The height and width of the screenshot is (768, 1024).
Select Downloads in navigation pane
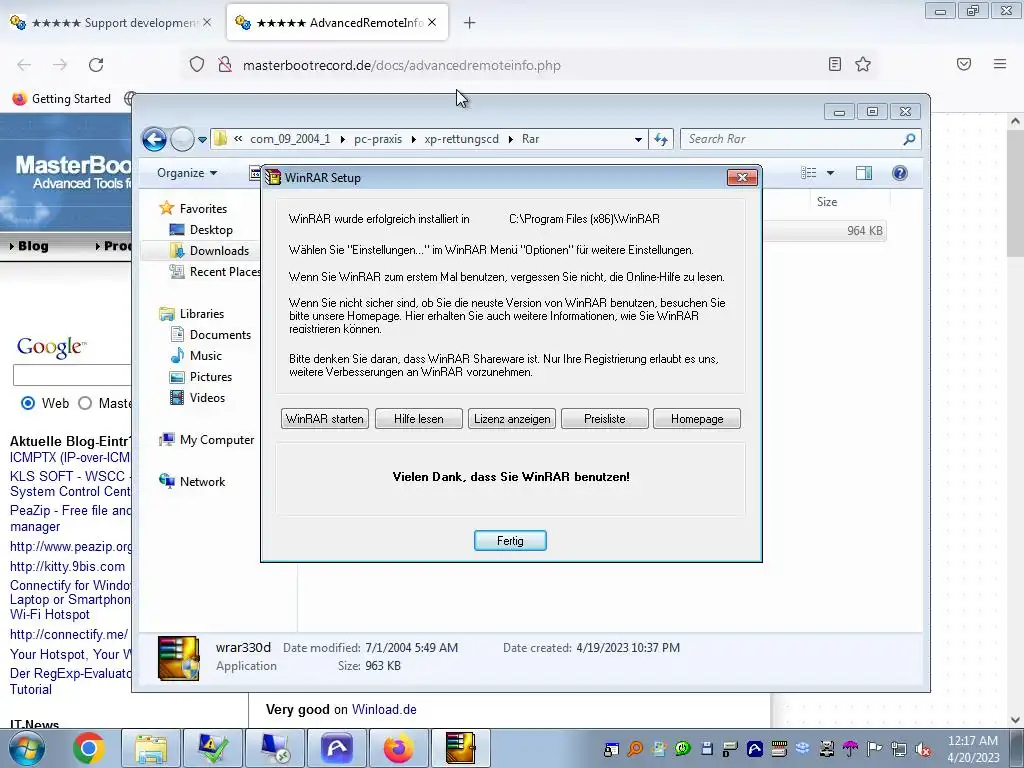219,251
